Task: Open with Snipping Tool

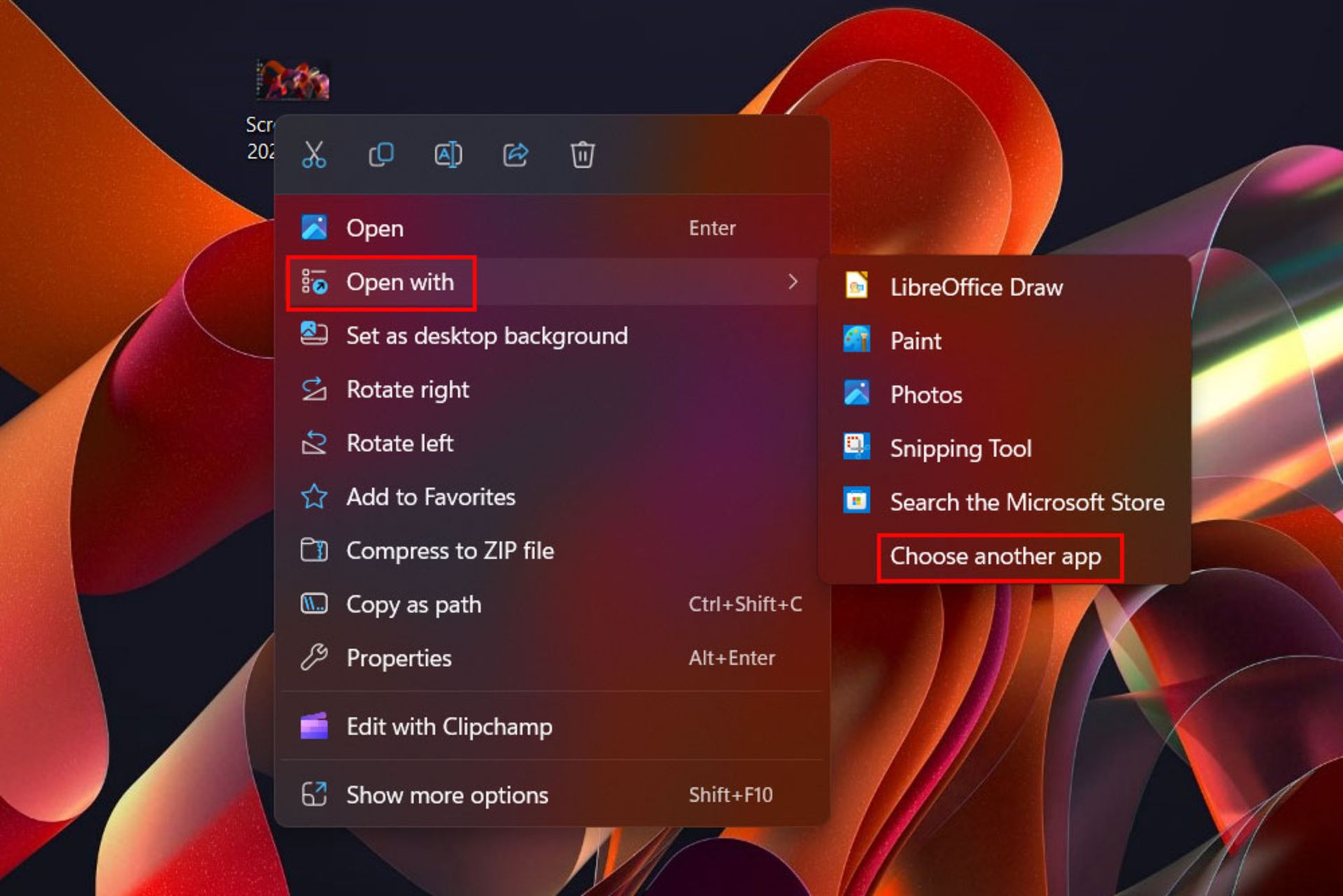Action: pyautogui.click(x=1004, y=448)
